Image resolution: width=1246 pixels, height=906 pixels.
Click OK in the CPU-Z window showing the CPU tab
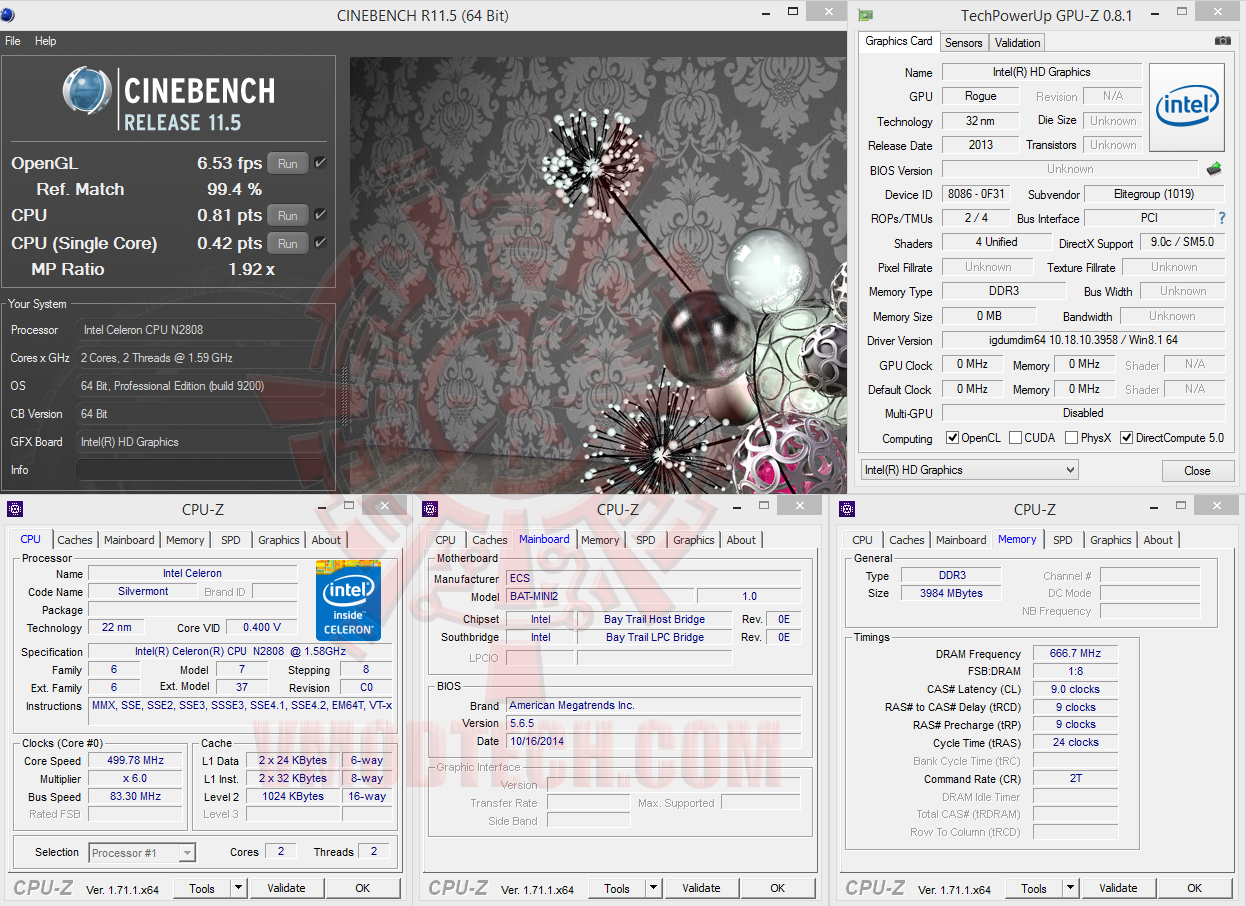363,888
